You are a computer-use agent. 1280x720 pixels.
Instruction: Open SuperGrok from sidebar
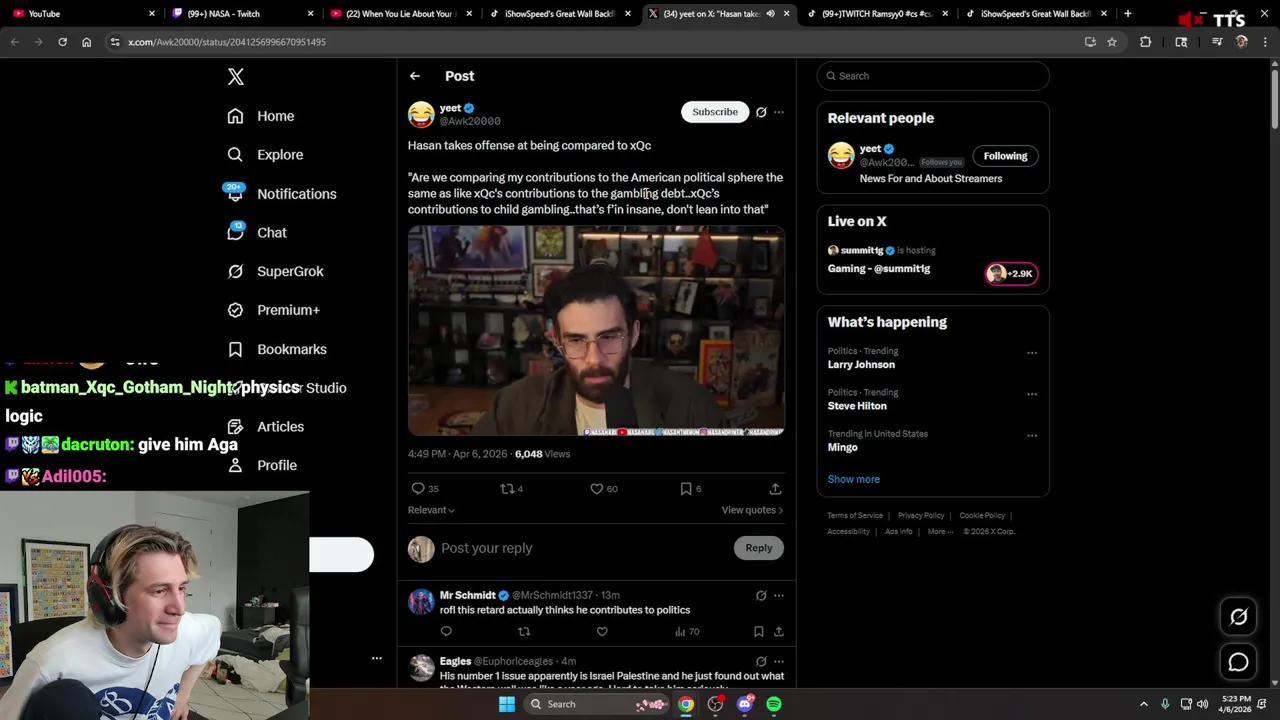(275, 271)
